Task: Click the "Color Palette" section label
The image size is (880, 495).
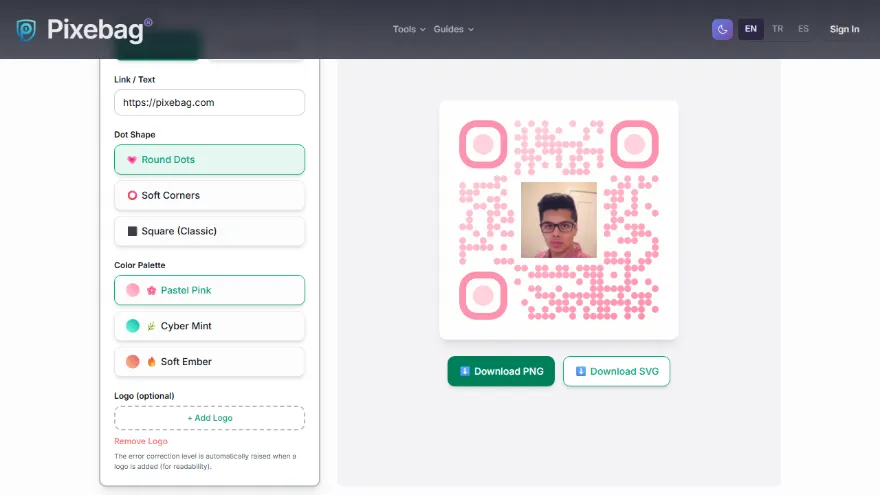Action: coord(140,265)
